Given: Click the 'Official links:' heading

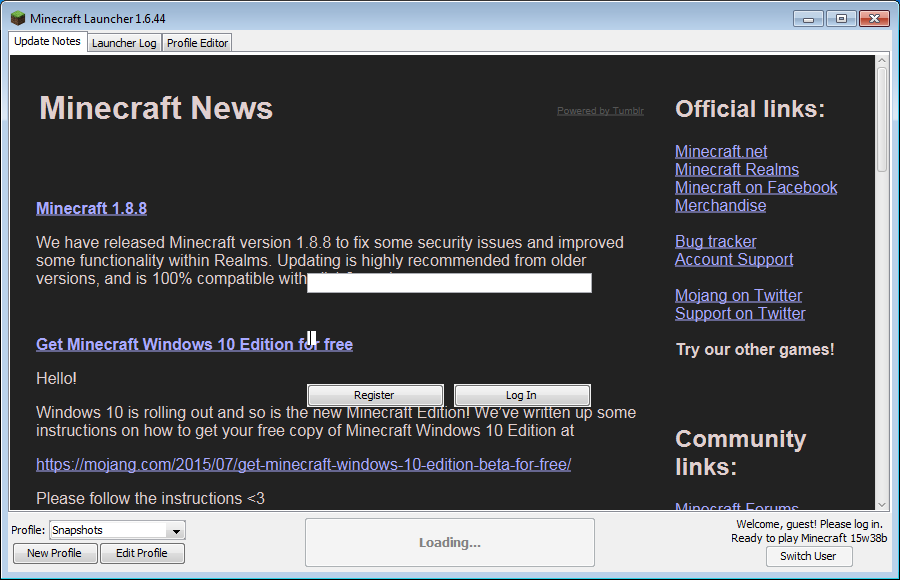Looking at the screenshot, I should pyautogui.click(x=750, y=109).
